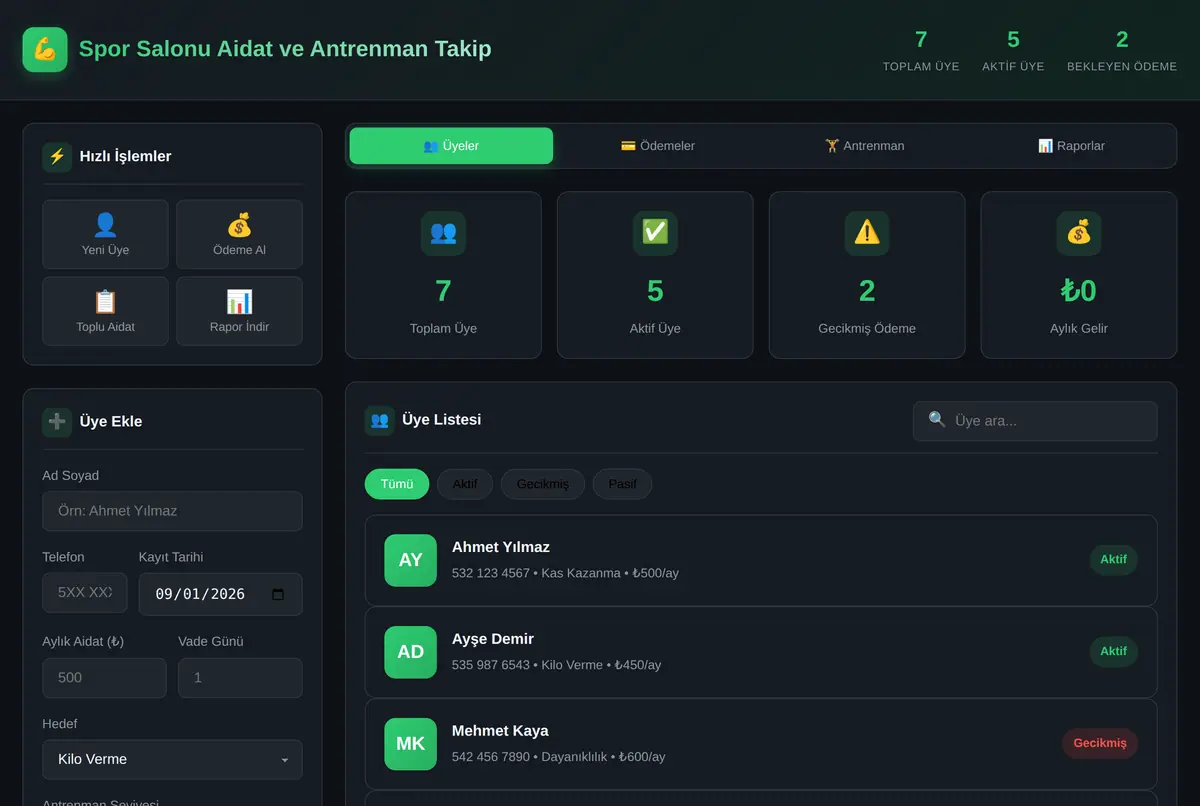Click the Ad Soyad input field
This screenshot has height=806, width=1200.
click(x=172, y=511)
